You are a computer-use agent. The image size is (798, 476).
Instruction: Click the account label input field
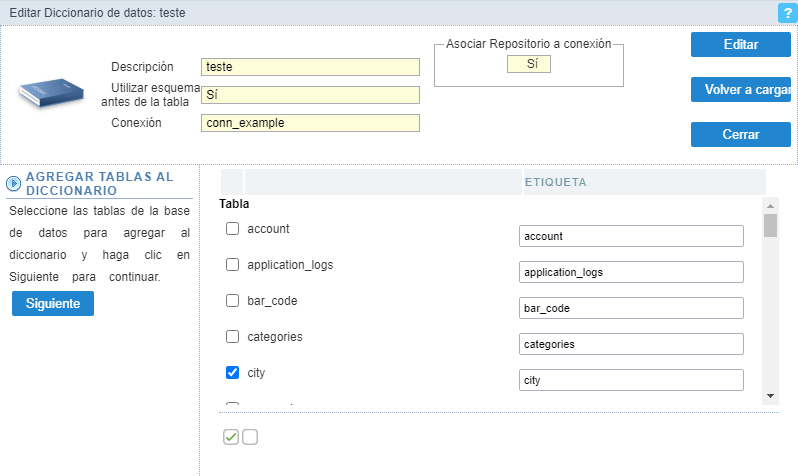point(631,236)
